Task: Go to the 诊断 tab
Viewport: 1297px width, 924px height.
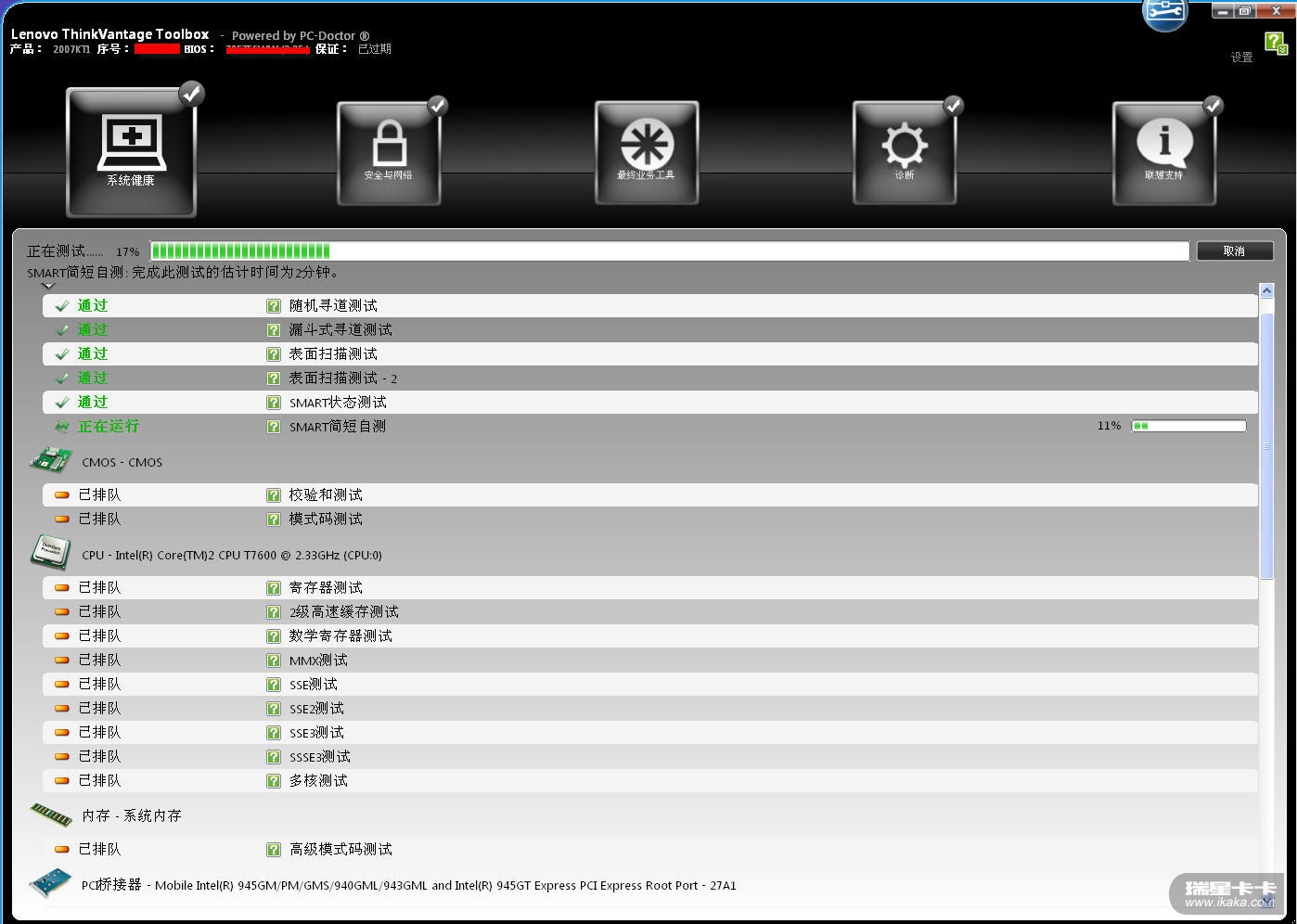Action: tap(905, 153)
